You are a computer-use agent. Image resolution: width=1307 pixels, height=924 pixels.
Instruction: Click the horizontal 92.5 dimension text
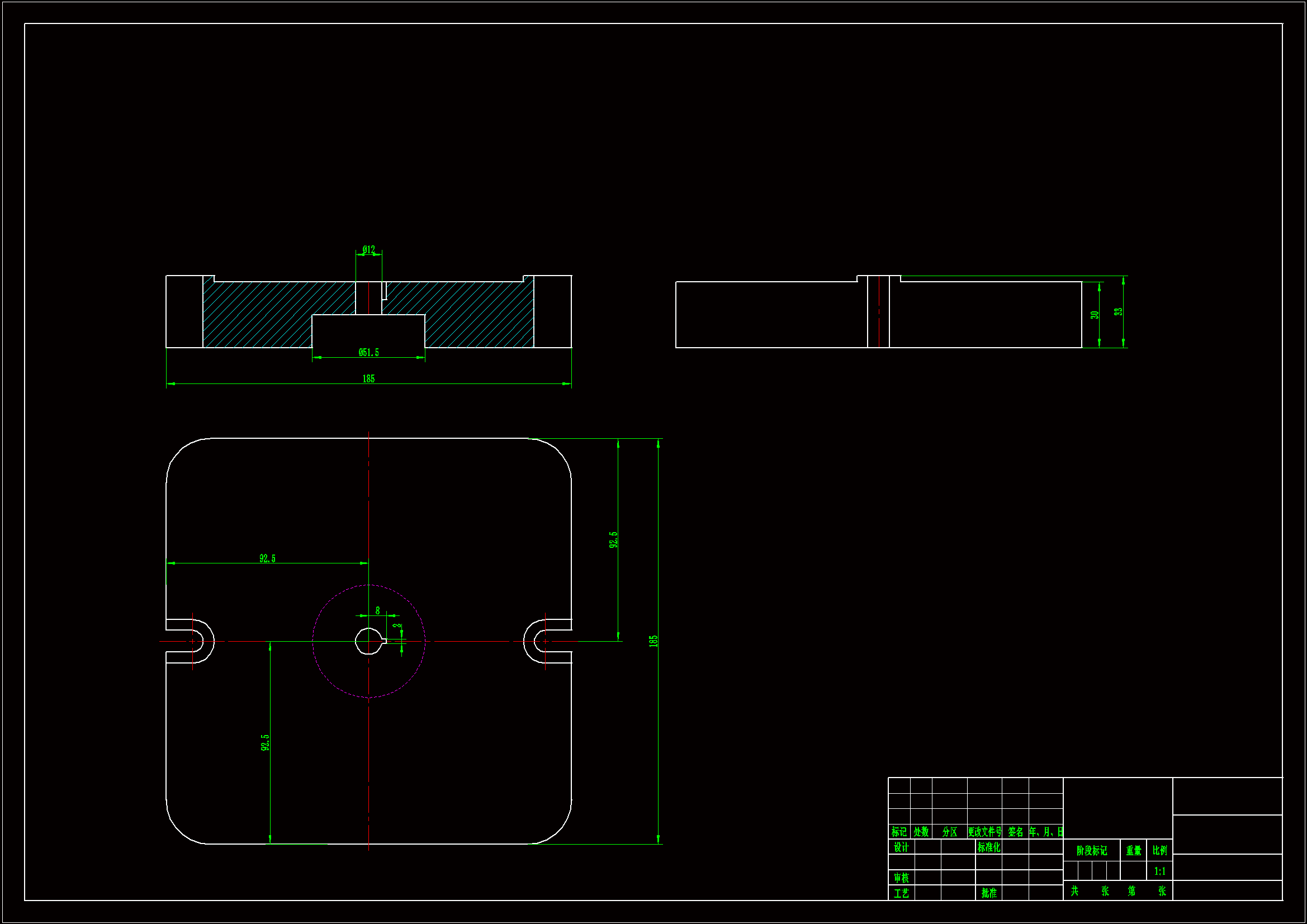(x=267, y=558)
